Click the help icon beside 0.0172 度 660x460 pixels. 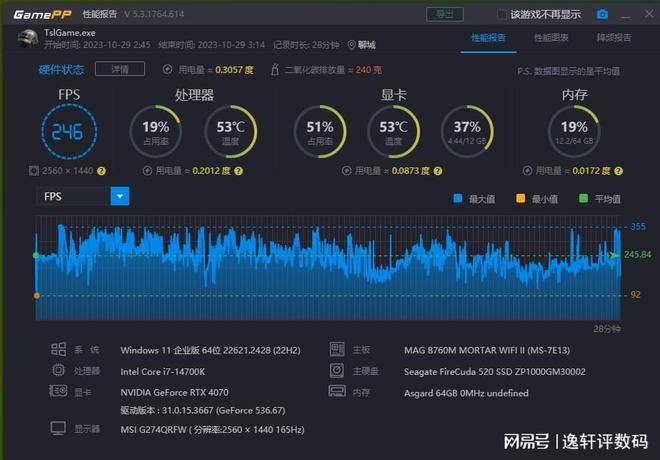click(618, 171)
